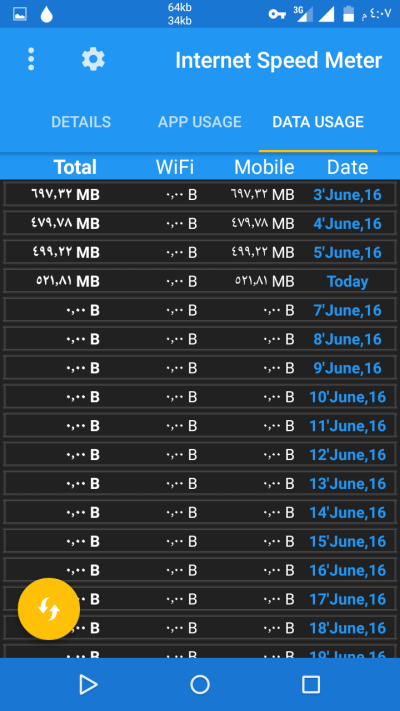Tap the Mobile column header
This screenshot has height=711, width=400.
(x=264, y=167)
